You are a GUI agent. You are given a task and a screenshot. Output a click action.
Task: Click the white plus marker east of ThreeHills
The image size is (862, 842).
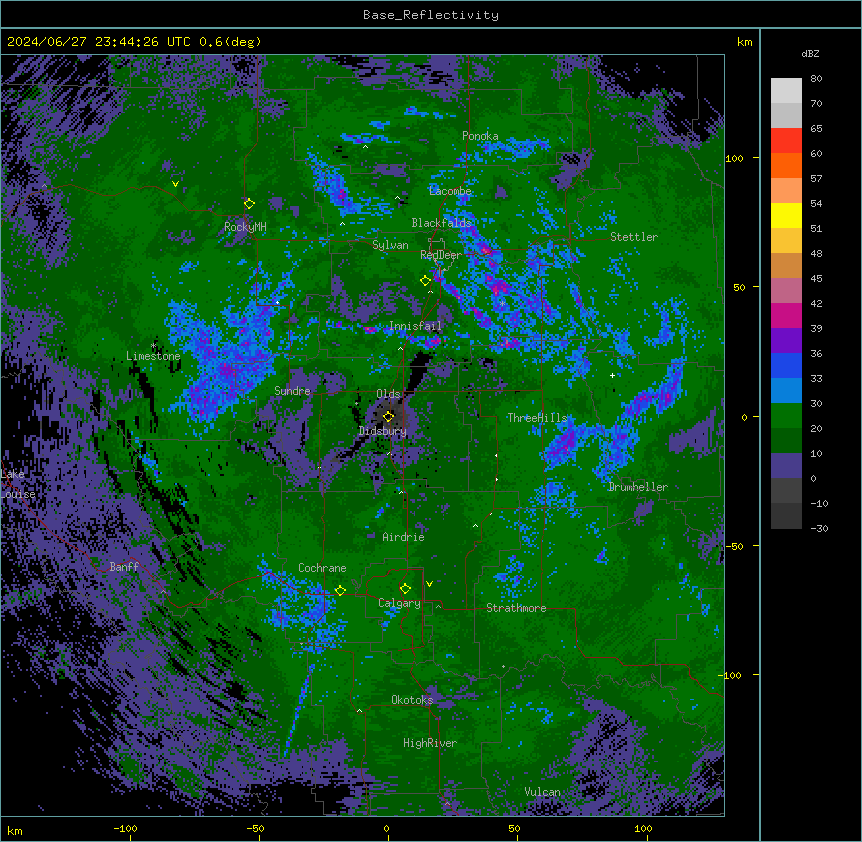(x=612, y=375)
